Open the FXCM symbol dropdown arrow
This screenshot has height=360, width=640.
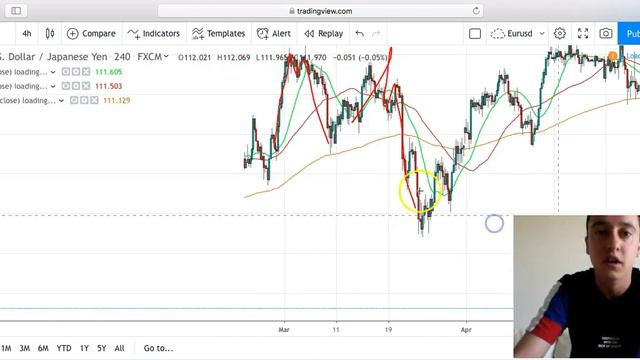pos(166,57)
